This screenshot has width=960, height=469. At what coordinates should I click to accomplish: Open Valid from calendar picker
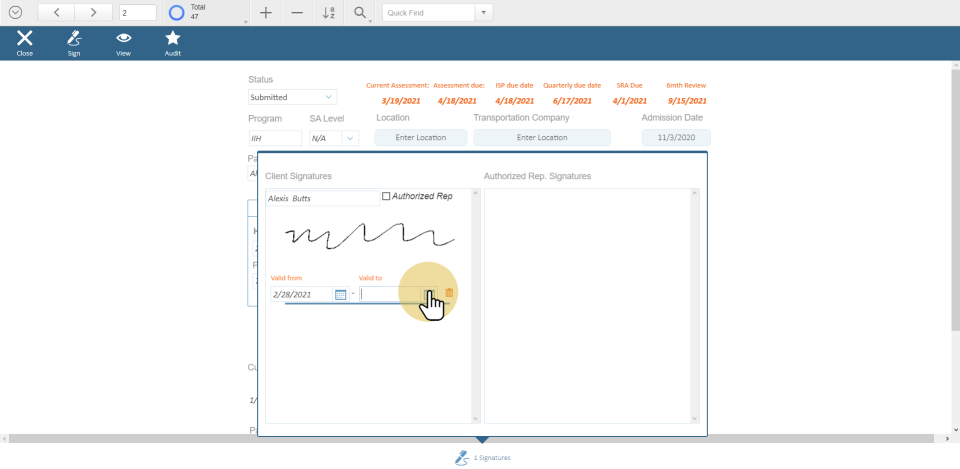340,294
